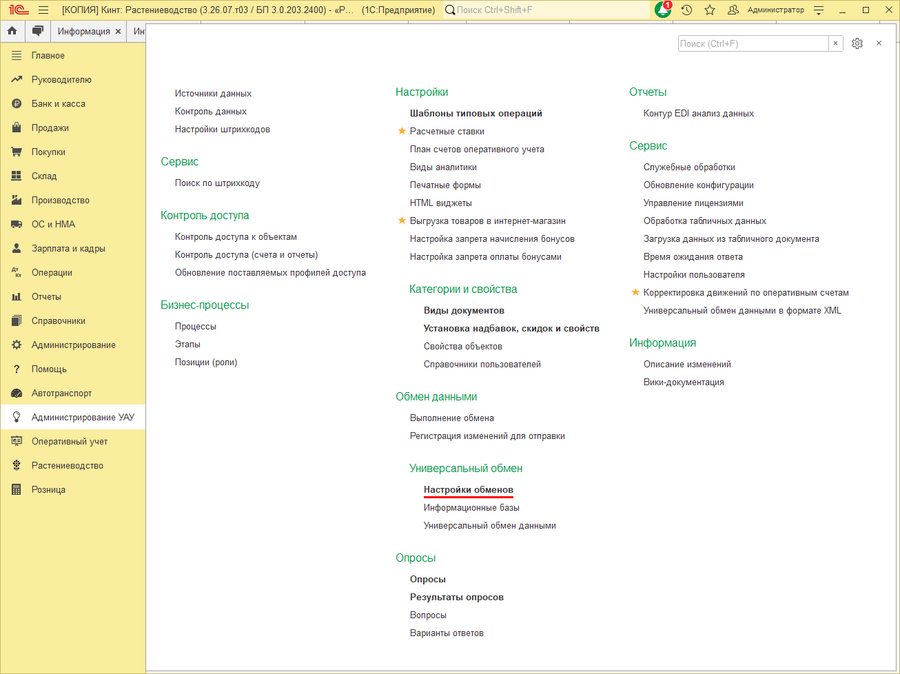Toggle favorite star beside Расчетные ставки
Screen dimensions: 900x674
coord(402,131)
